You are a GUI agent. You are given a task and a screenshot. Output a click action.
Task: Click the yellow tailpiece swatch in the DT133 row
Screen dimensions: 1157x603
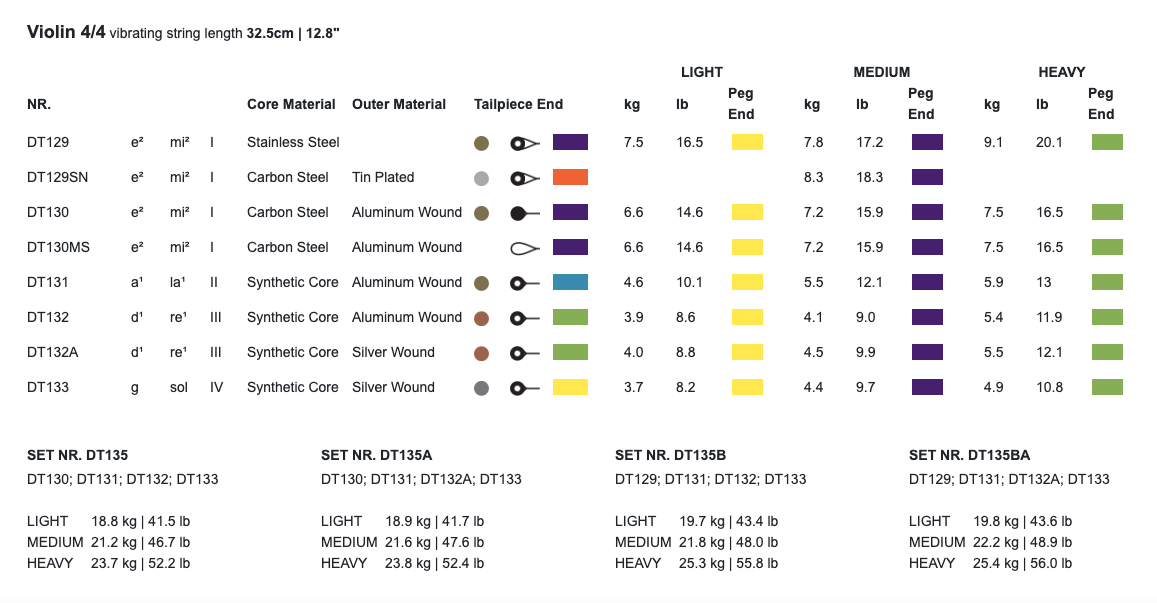(570, 387)
